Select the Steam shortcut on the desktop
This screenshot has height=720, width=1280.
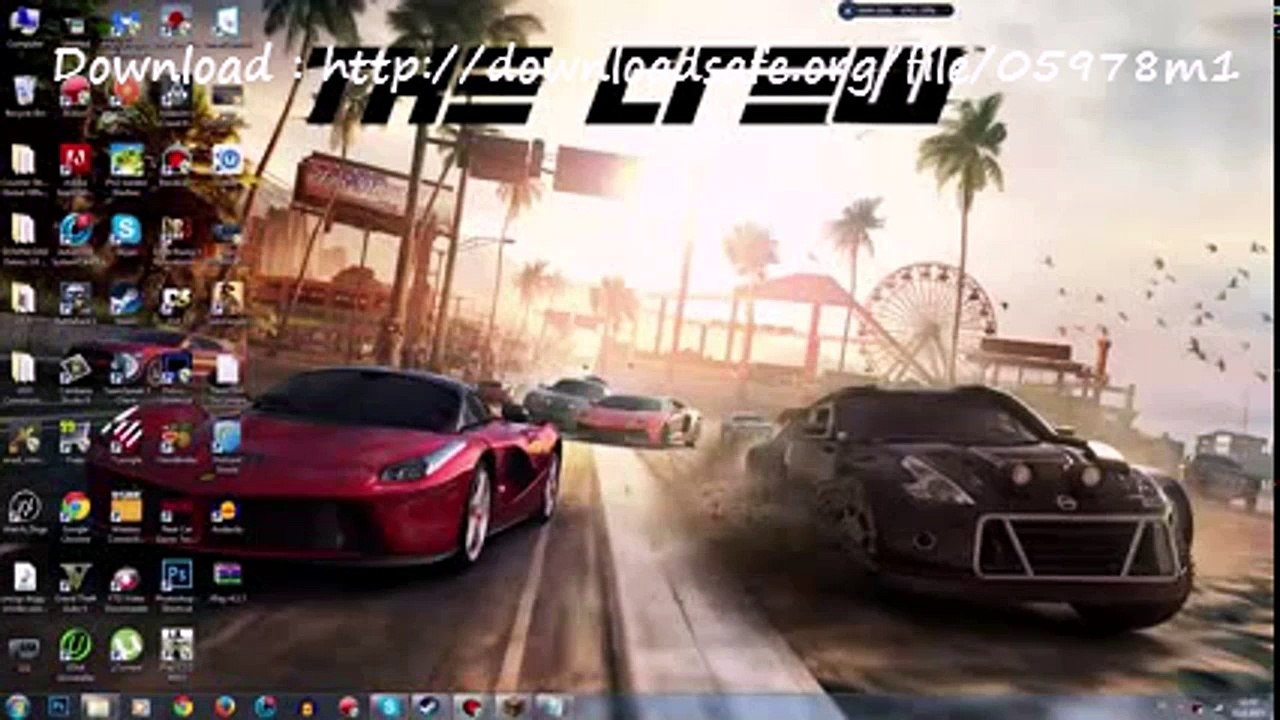[126, 302]
